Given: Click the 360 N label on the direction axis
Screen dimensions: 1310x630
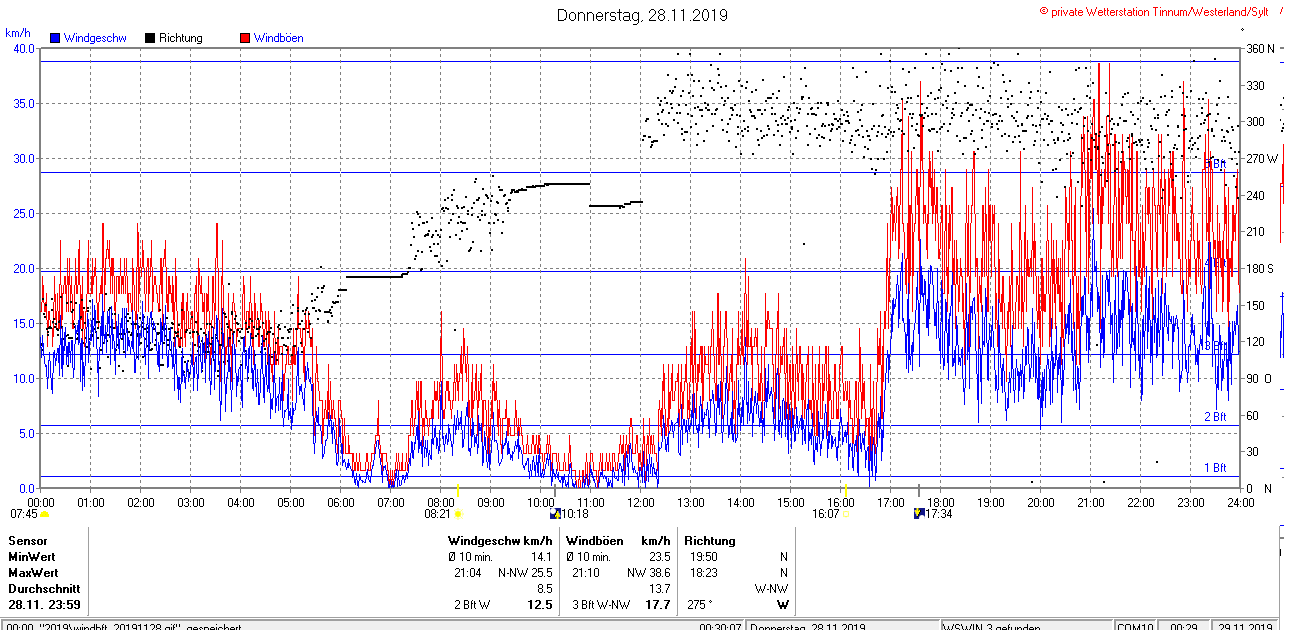Looking at the screenshot, I should click(x=1259, y=49).
